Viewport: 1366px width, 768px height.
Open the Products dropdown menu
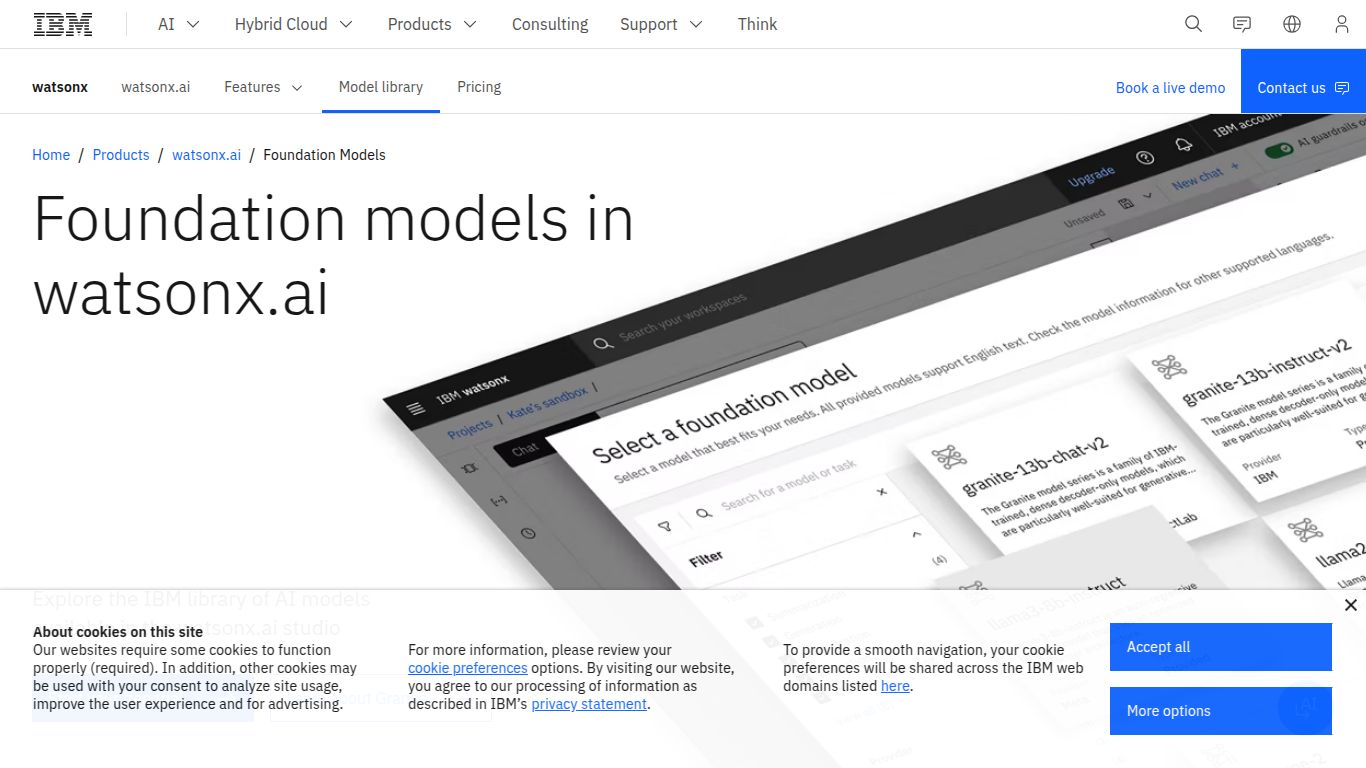coord(431,23)
